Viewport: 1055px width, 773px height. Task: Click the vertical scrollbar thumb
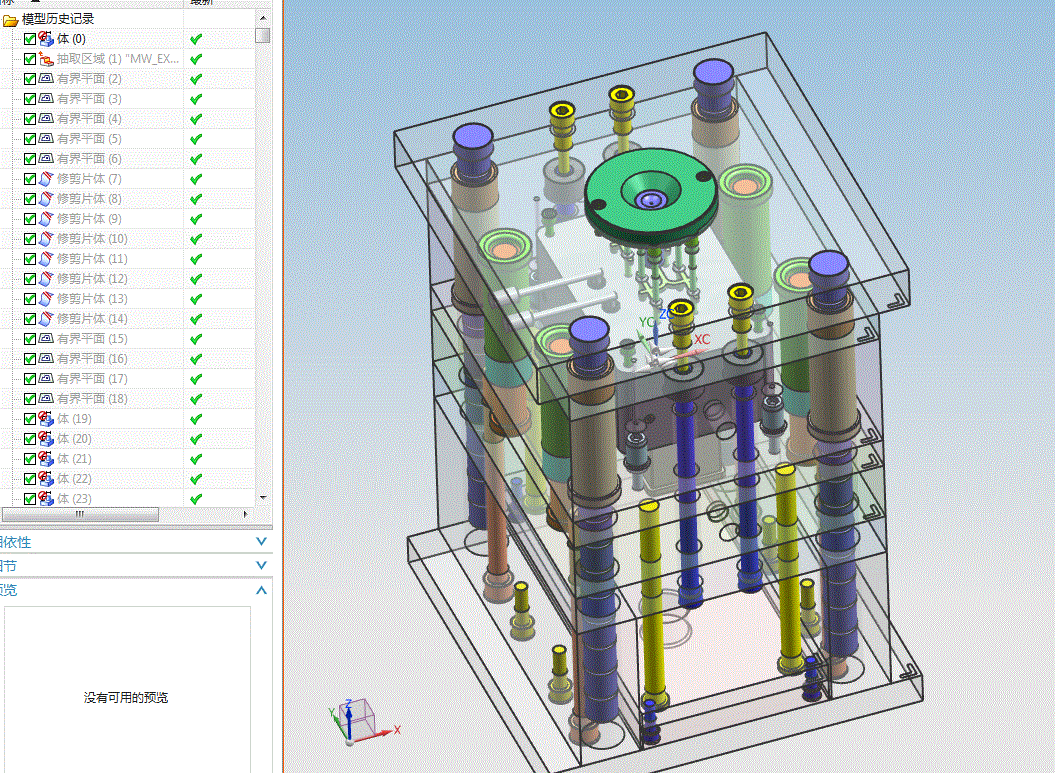(x=263, y=35)
